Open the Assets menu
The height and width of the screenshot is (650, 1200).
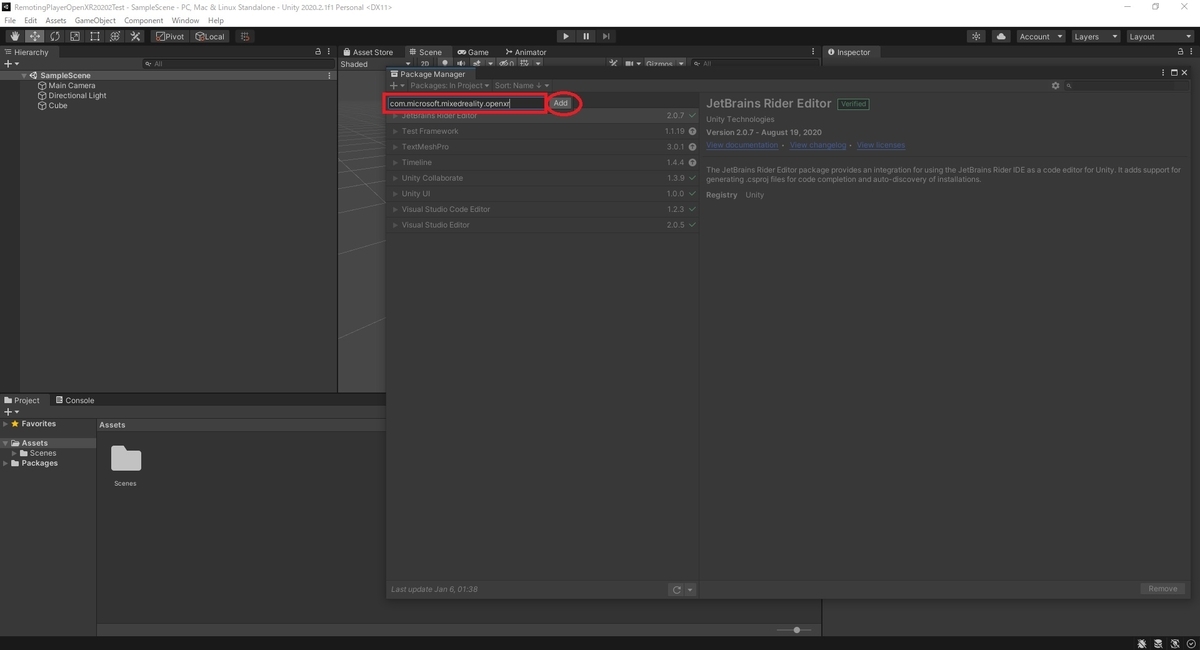(x=56, y=20)
